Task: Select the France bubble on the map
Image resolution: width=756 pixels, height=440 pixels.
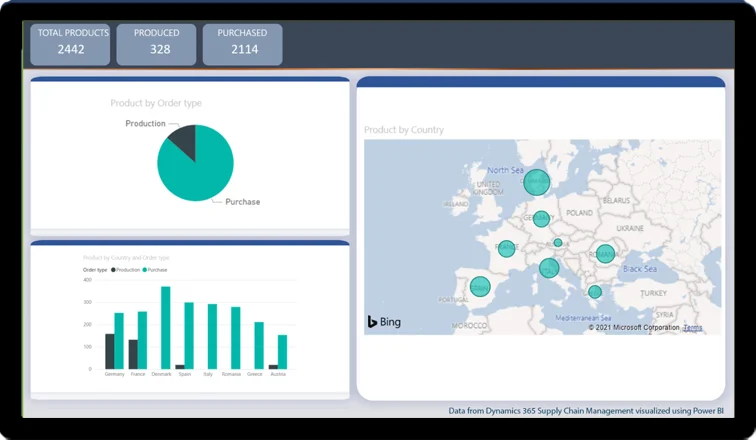Action: pos(507,248)
